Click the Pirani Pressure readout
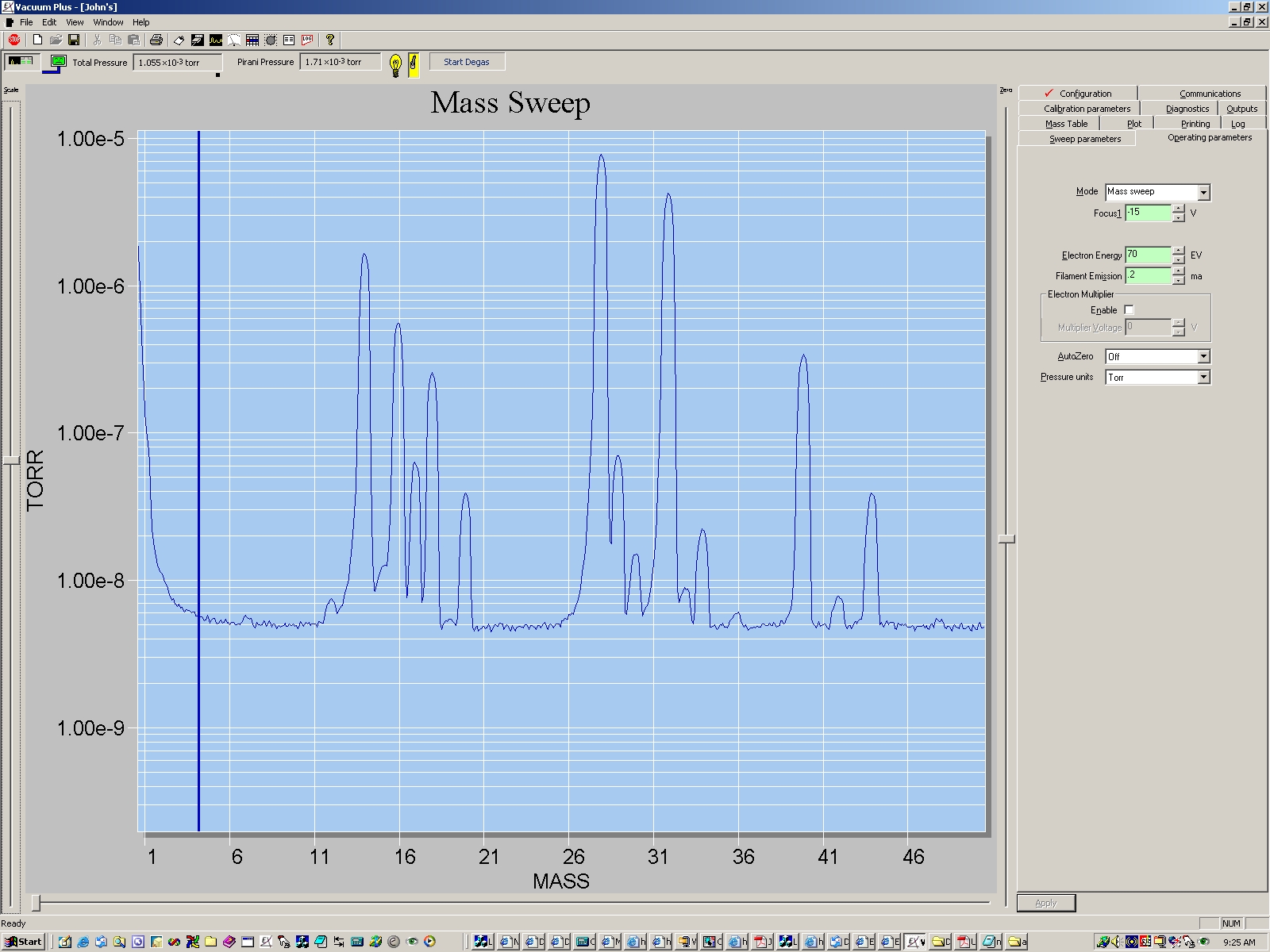The height and width of the screenshot is (952, 1270). 341,62
